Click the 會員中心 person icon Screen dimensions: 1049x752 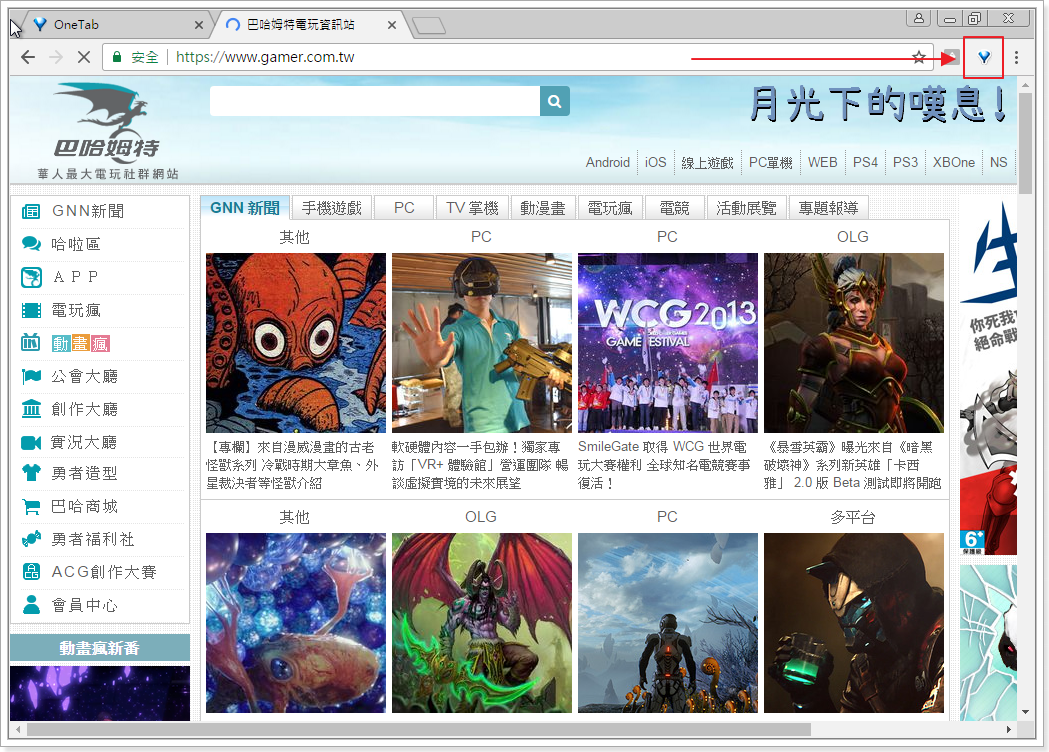pos(31,605)
